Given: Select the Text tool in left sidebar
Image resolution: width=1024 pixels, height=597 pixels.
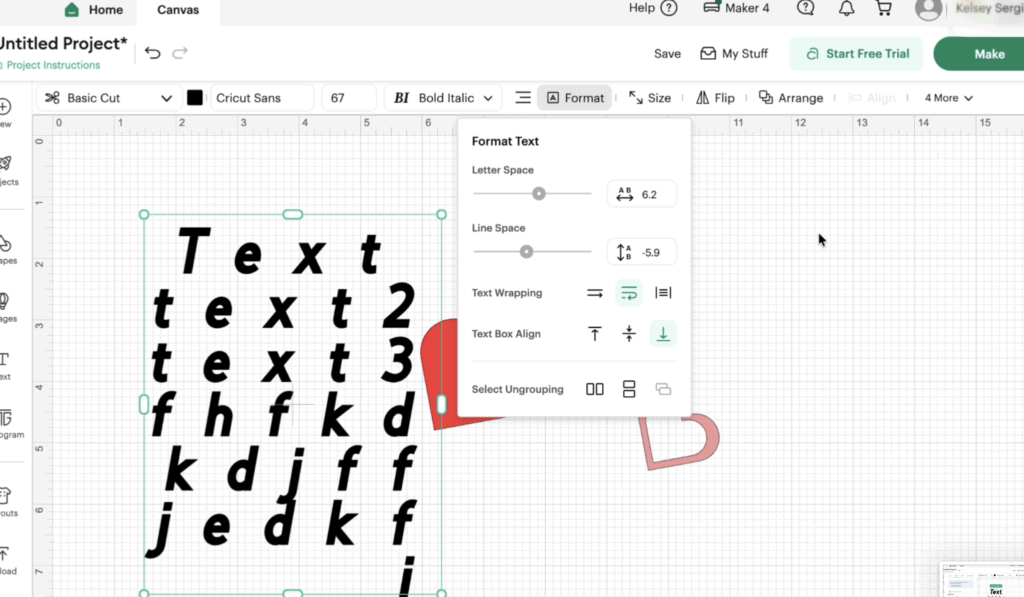Looking at the screenshot, I should click(5, 366).
